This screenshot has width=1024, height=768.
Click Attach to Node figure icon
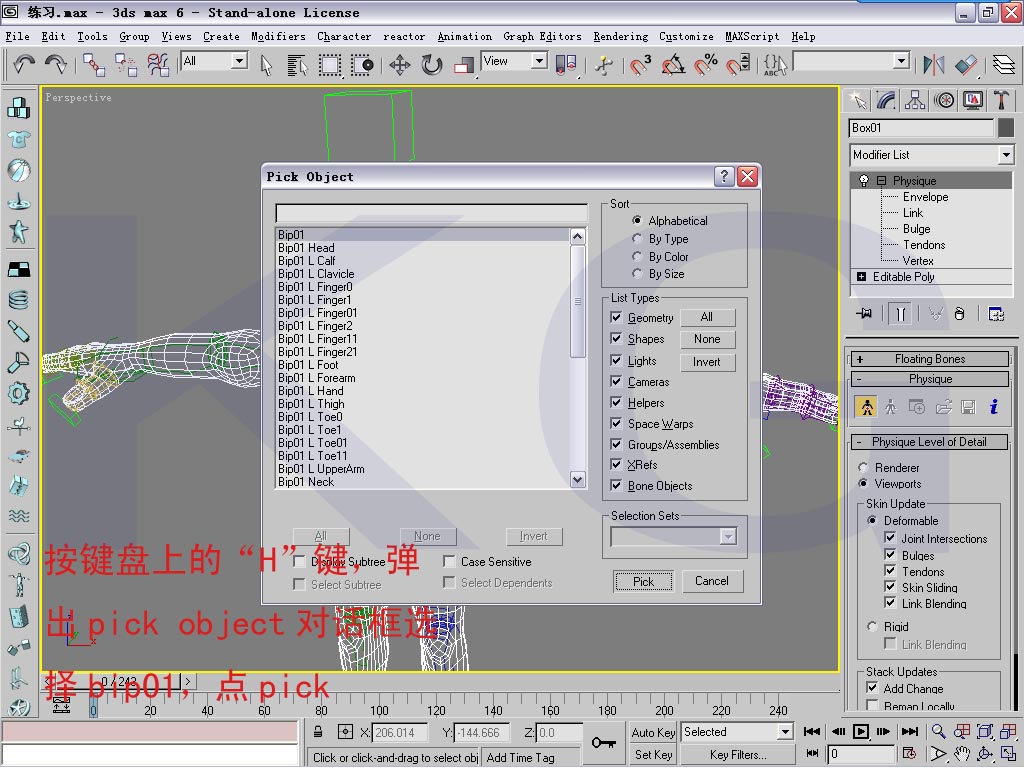(867, 407)
